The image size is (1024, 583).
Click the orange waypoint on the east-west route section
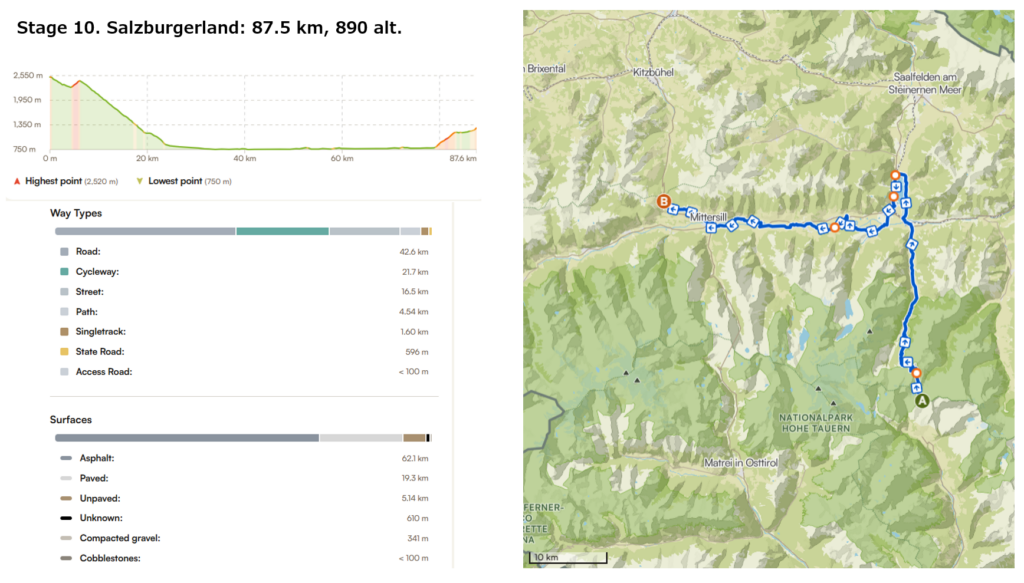point(835,227)
